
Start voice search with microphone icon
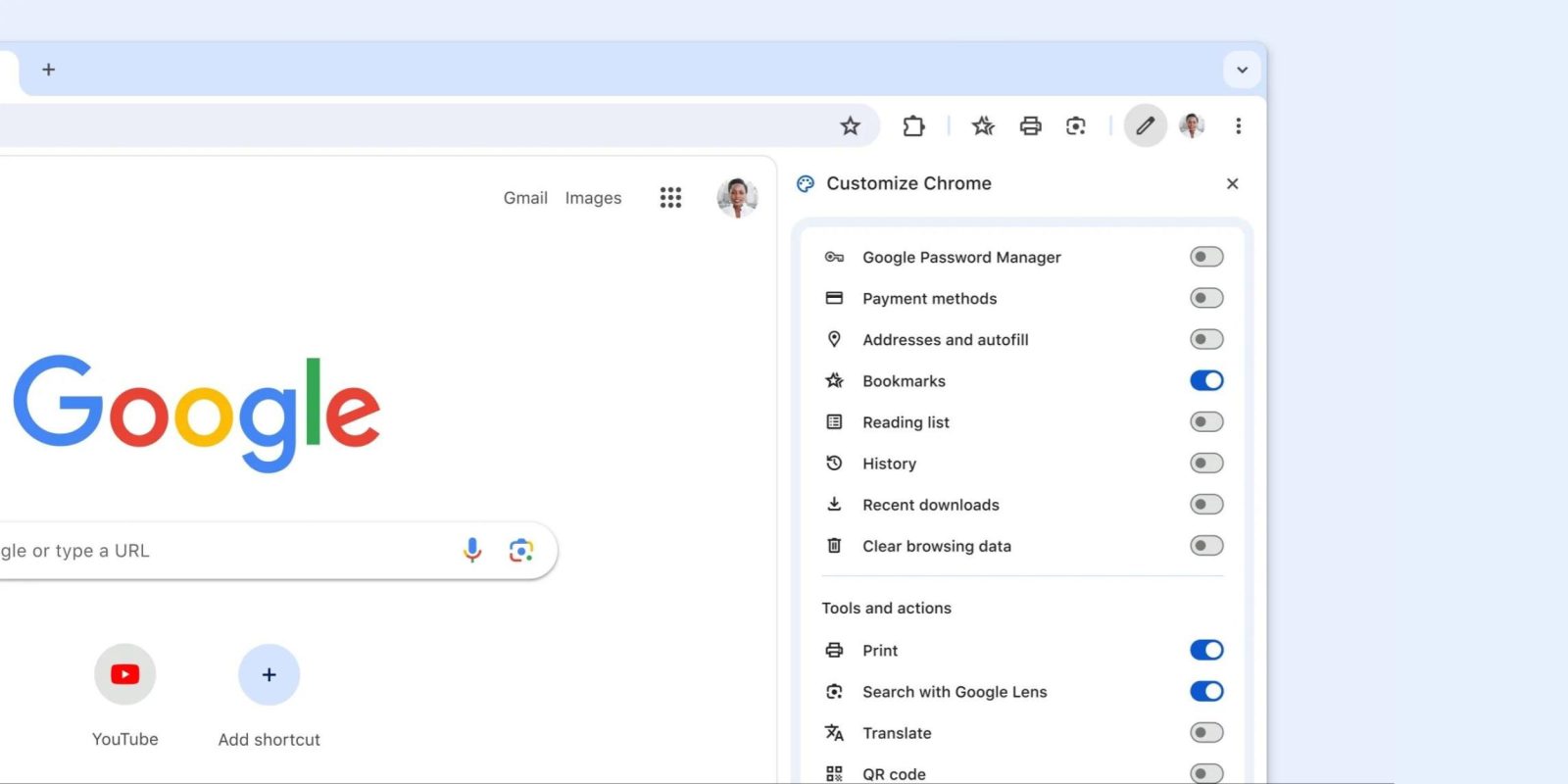(x=472, y=550)
